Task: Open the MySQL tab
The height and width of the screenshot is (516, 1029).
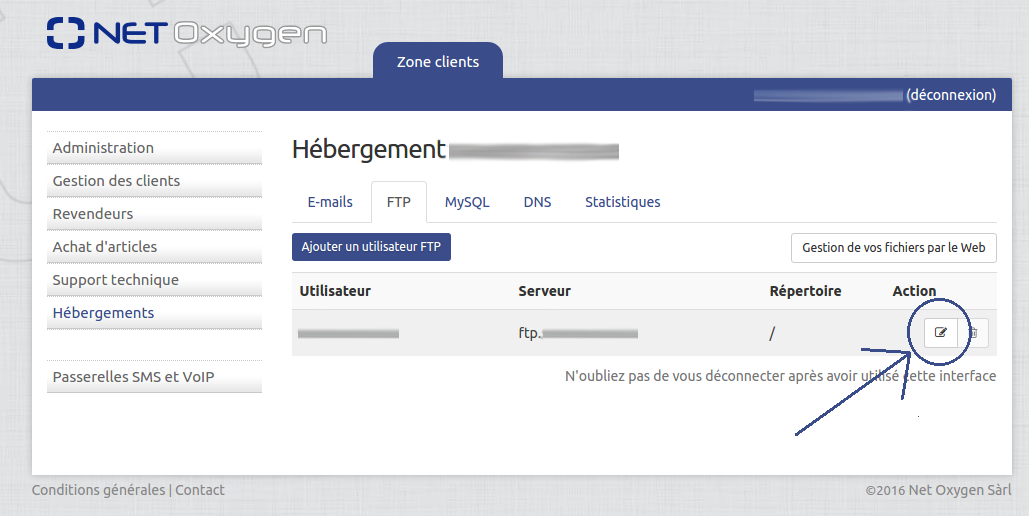Action: [x=467, y=202]
